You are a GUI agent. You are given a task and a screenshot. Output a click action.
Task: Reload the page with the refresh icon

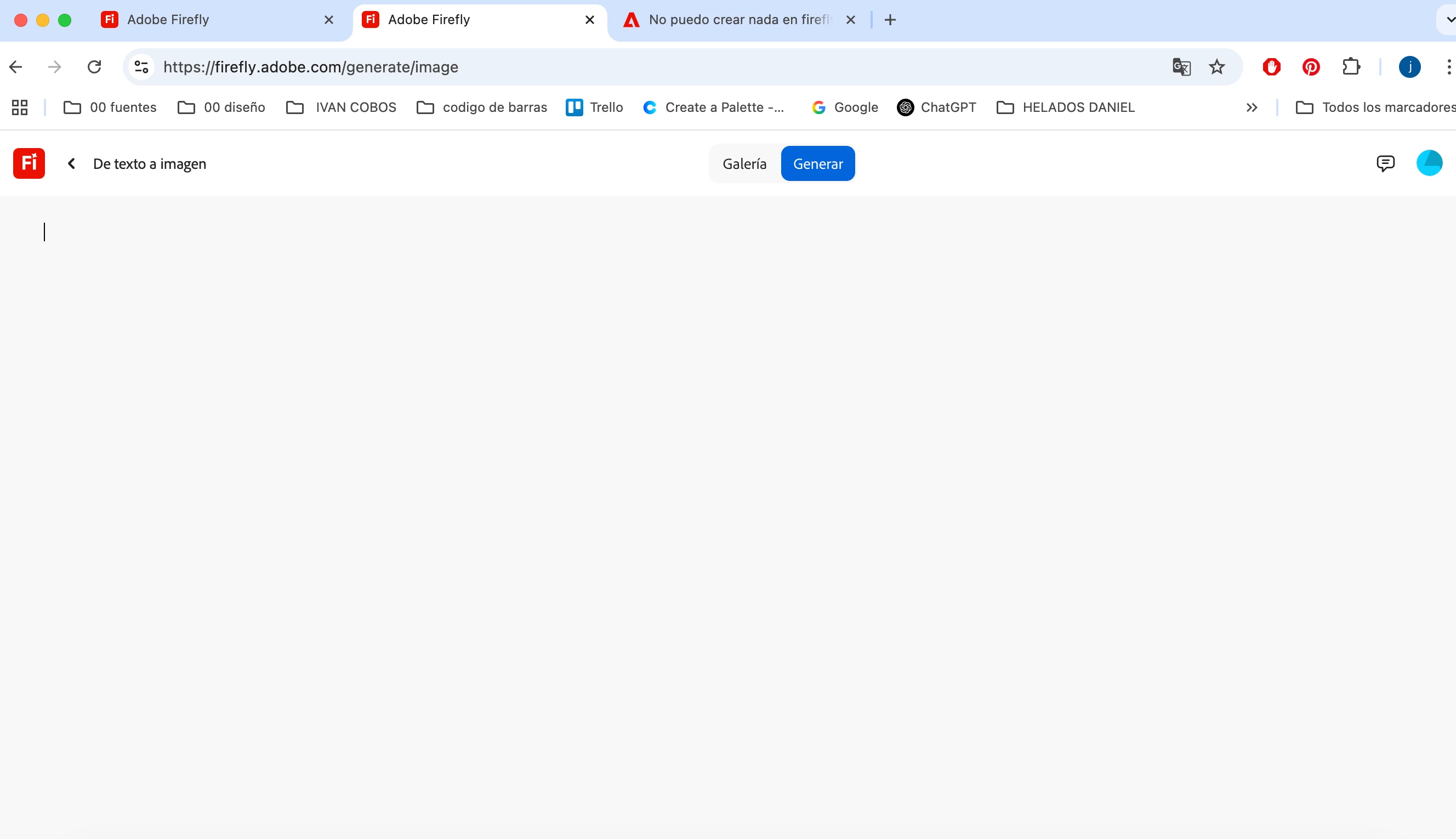click(94, 67)
